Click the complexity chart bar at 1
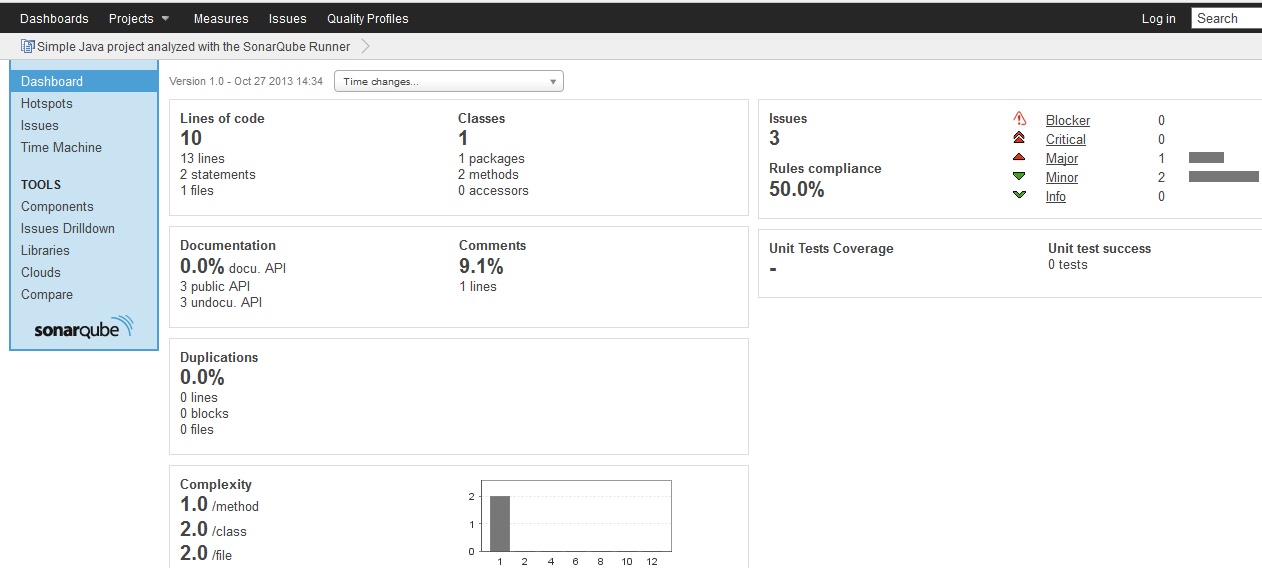The image size is (1262, 568). pos(499,523)
